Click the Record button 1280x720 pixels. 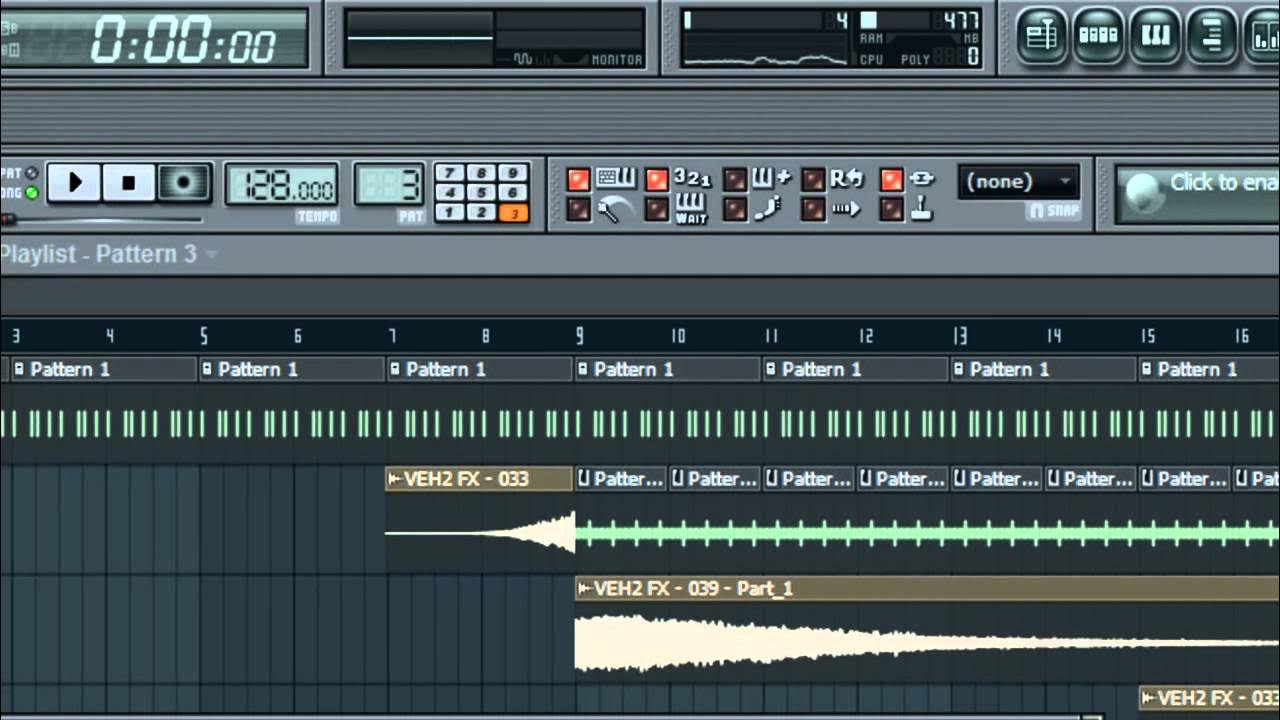click(x=183, y=183)
